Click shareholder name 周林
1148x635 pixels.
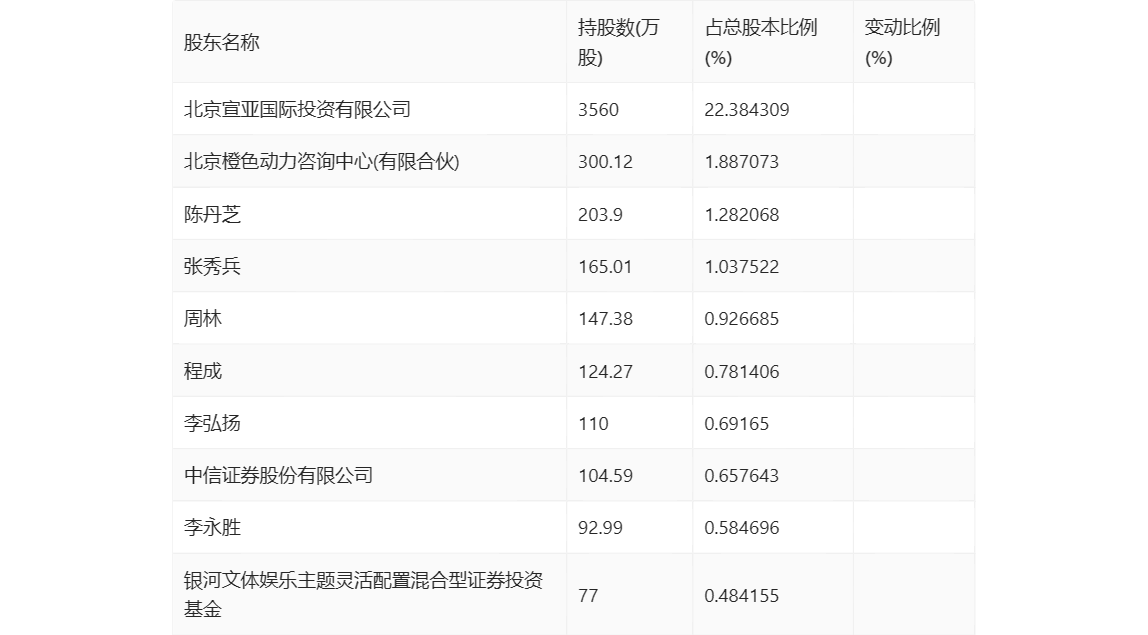203,319
